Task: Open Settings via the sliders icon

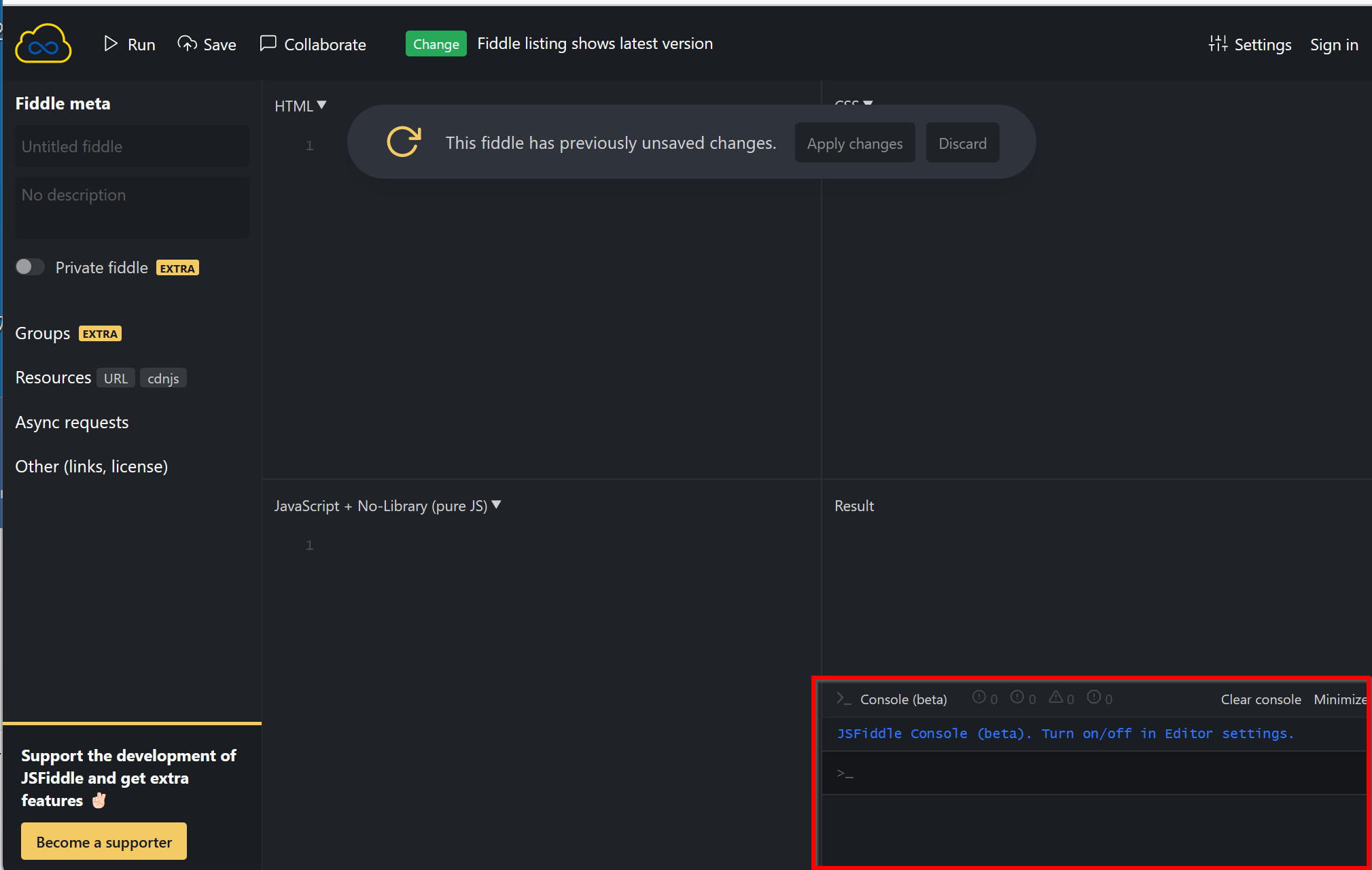Action: pos(1218,44)
